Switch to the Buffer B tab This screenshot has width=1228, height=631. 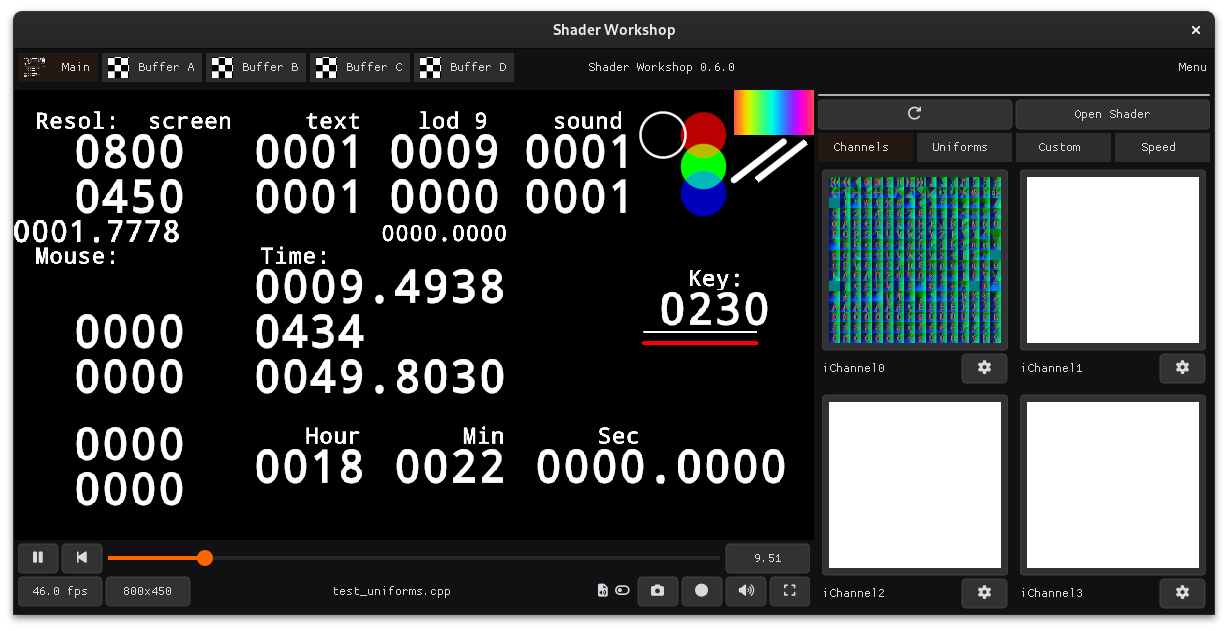256,67
